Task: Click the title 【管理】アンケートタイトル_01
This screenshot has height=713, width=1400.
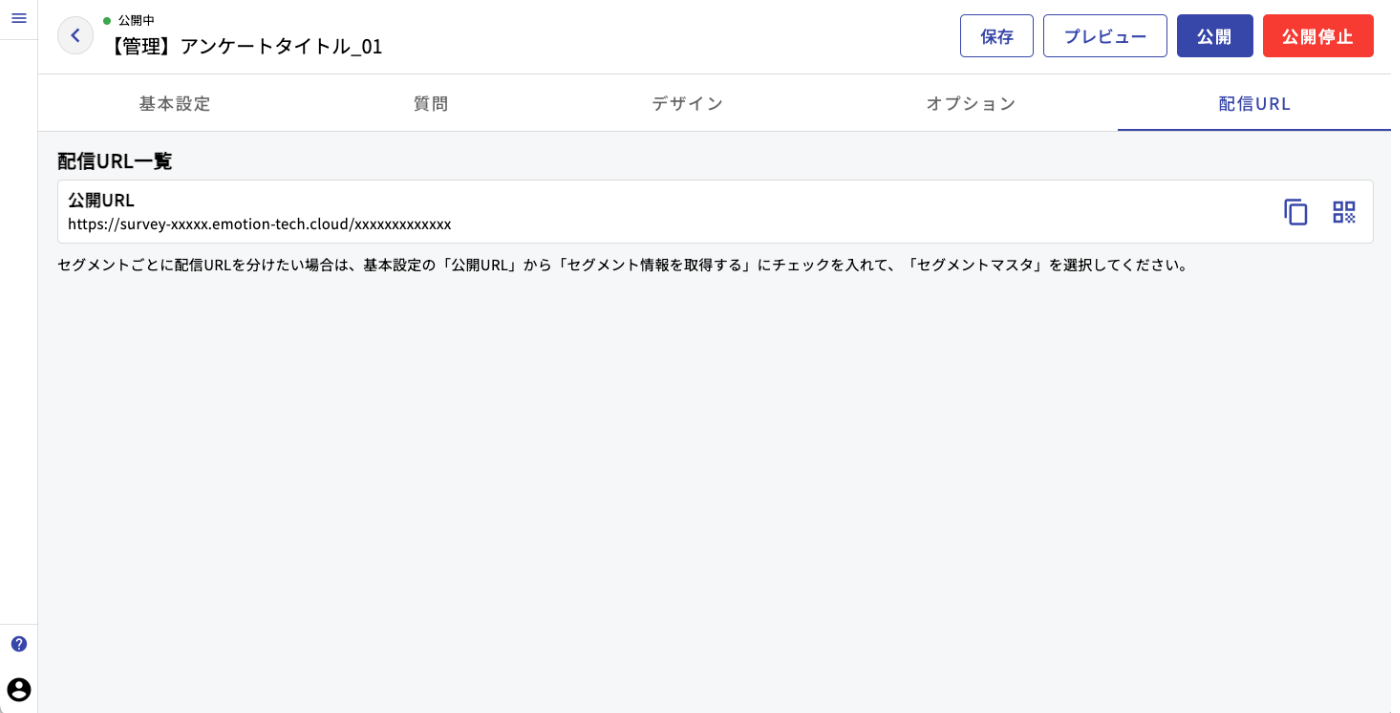Action: (243, 46)
